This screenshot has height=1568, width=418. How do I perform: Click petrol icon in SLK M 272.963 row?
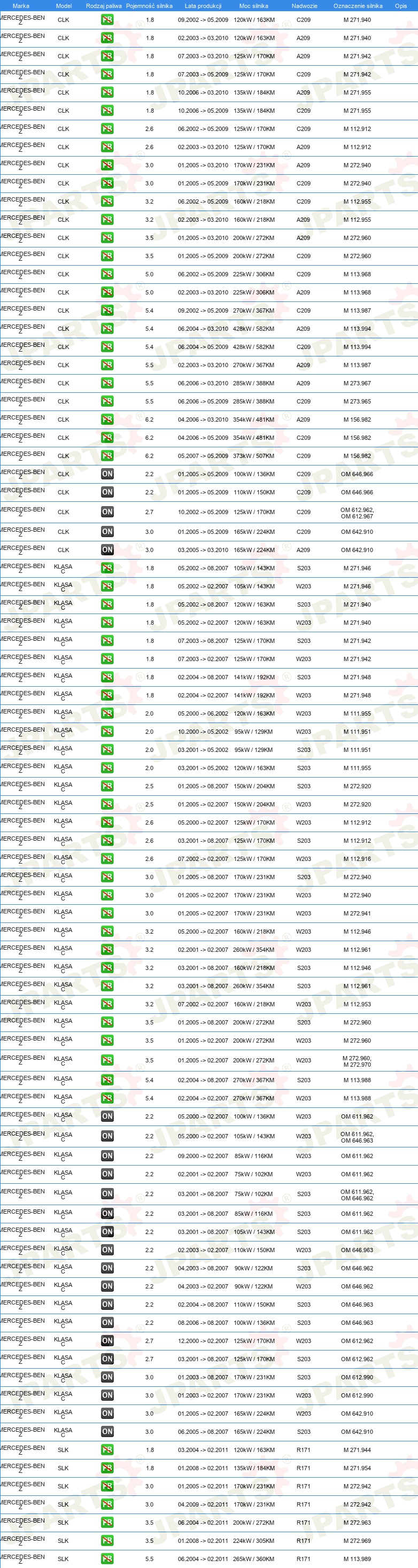coord(107,1523)
